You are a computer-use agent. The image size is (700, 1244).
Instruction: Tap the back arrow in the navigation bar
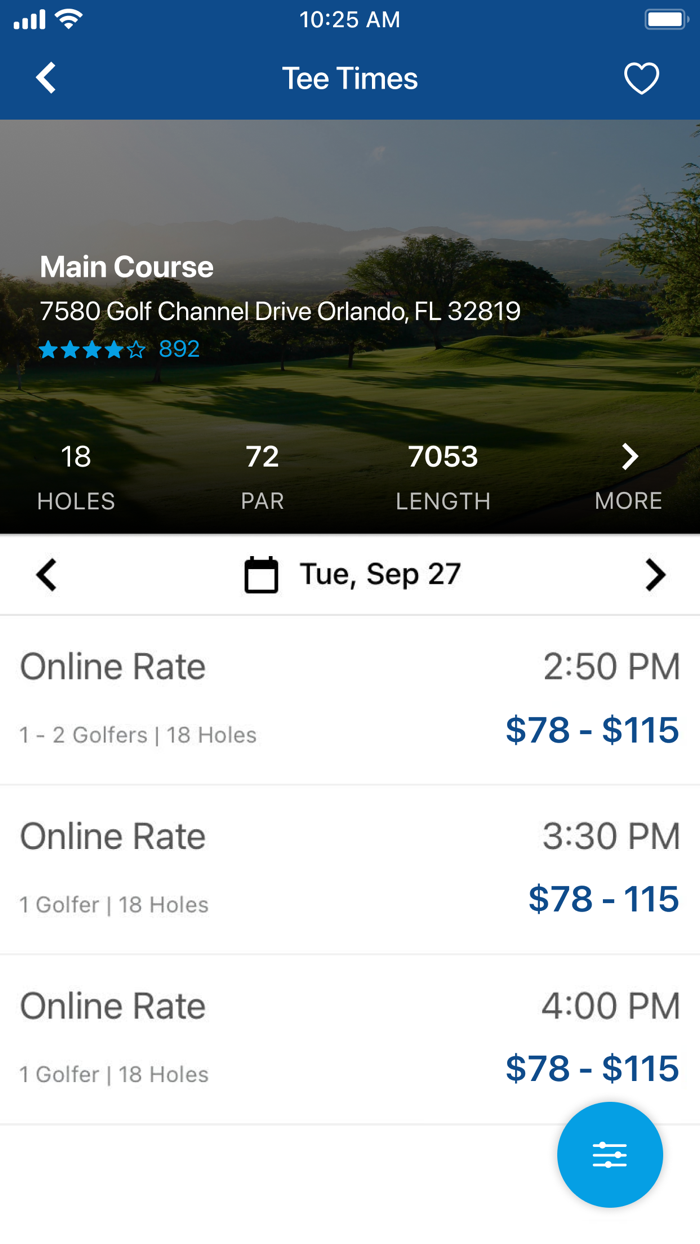tap(45, 78)
